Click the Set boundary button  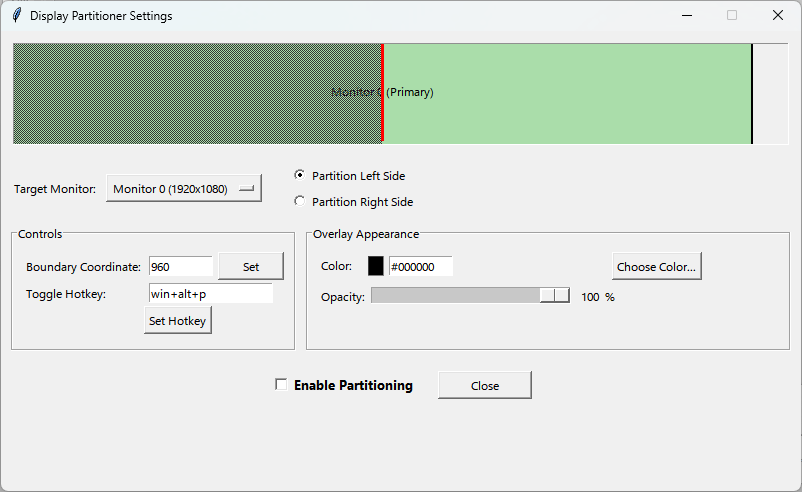tap(251, 266)
